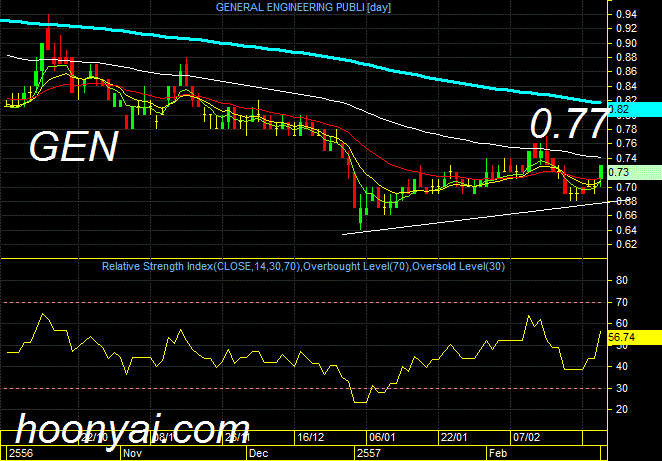Click the cyan 0.82 moving average value tag
This screenshot has width=662, height=461.
coord(635,109)
